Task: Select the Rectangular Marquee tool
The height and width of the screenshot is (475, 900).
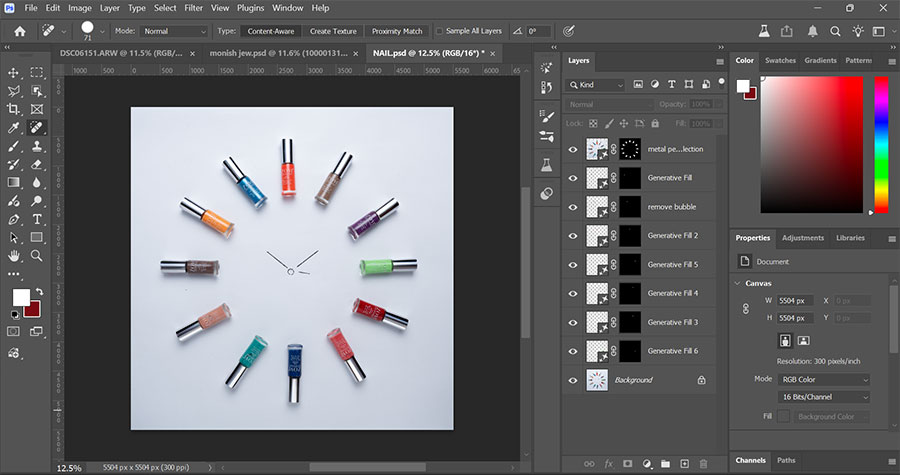Action: pos(37,73)
